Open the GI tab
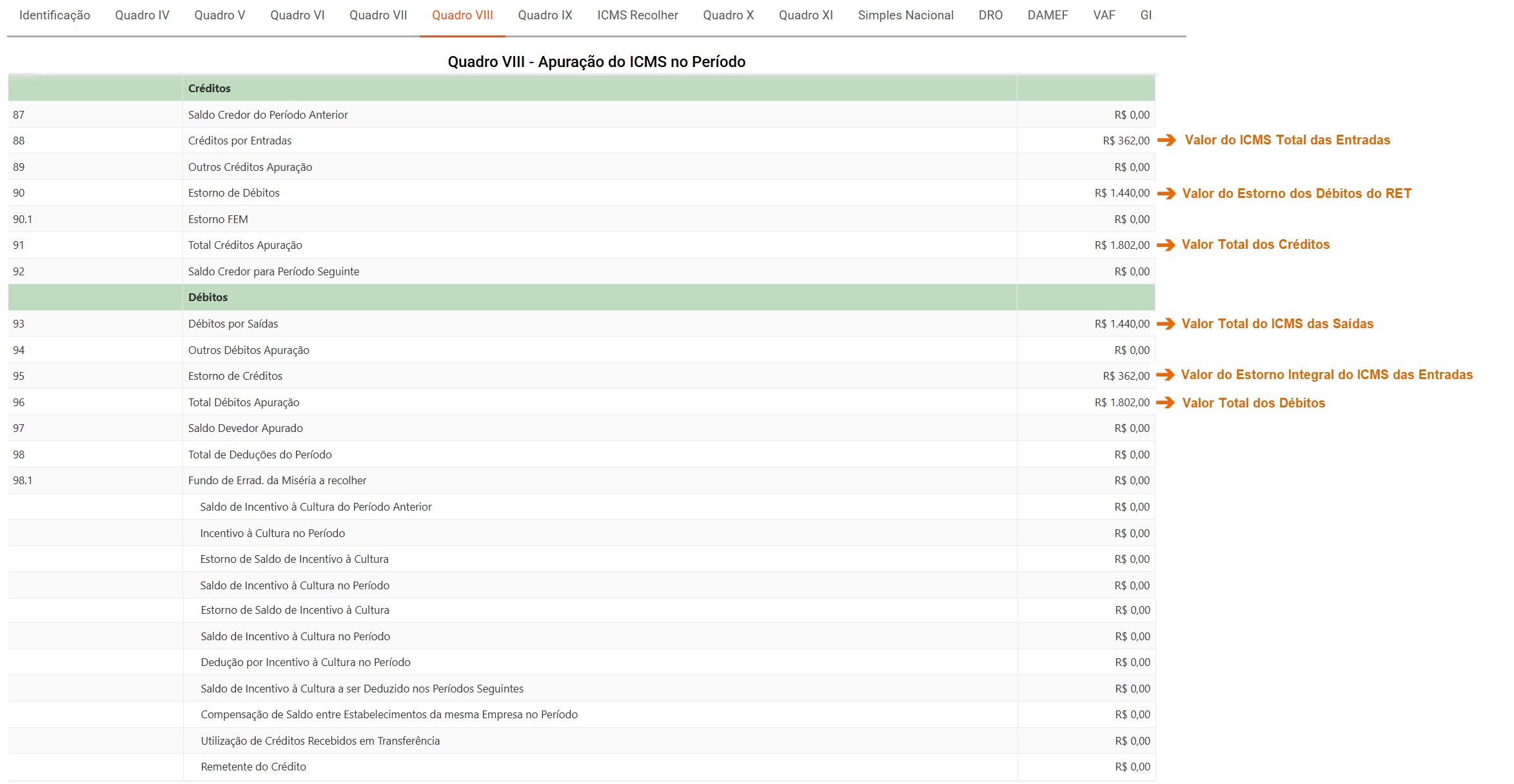This screenshot has width=1514, height=784. (1145, 15)
